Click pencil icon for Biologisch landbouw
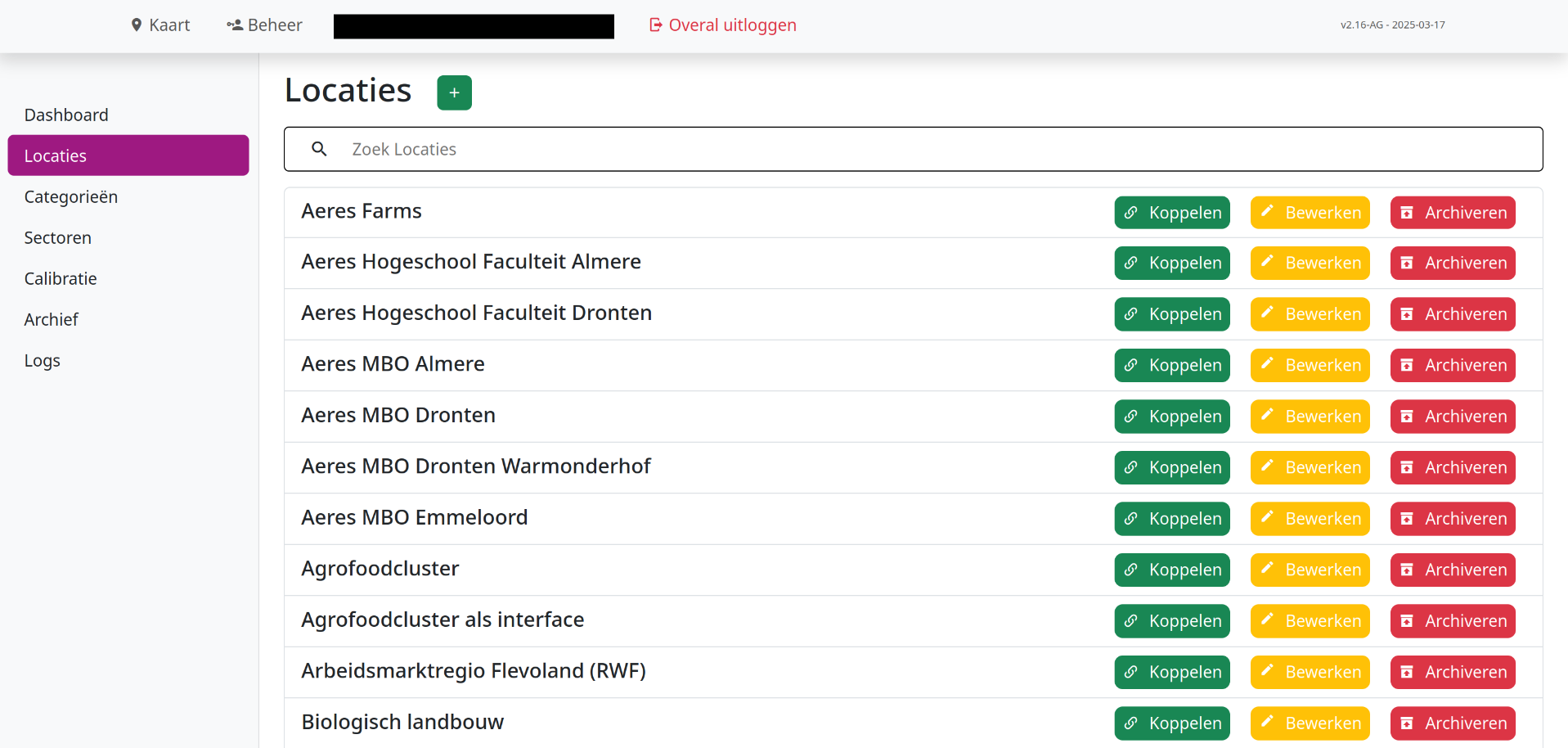This screenshot has height=748, width=1568. pyautogui.click(x=1267, y=722)
